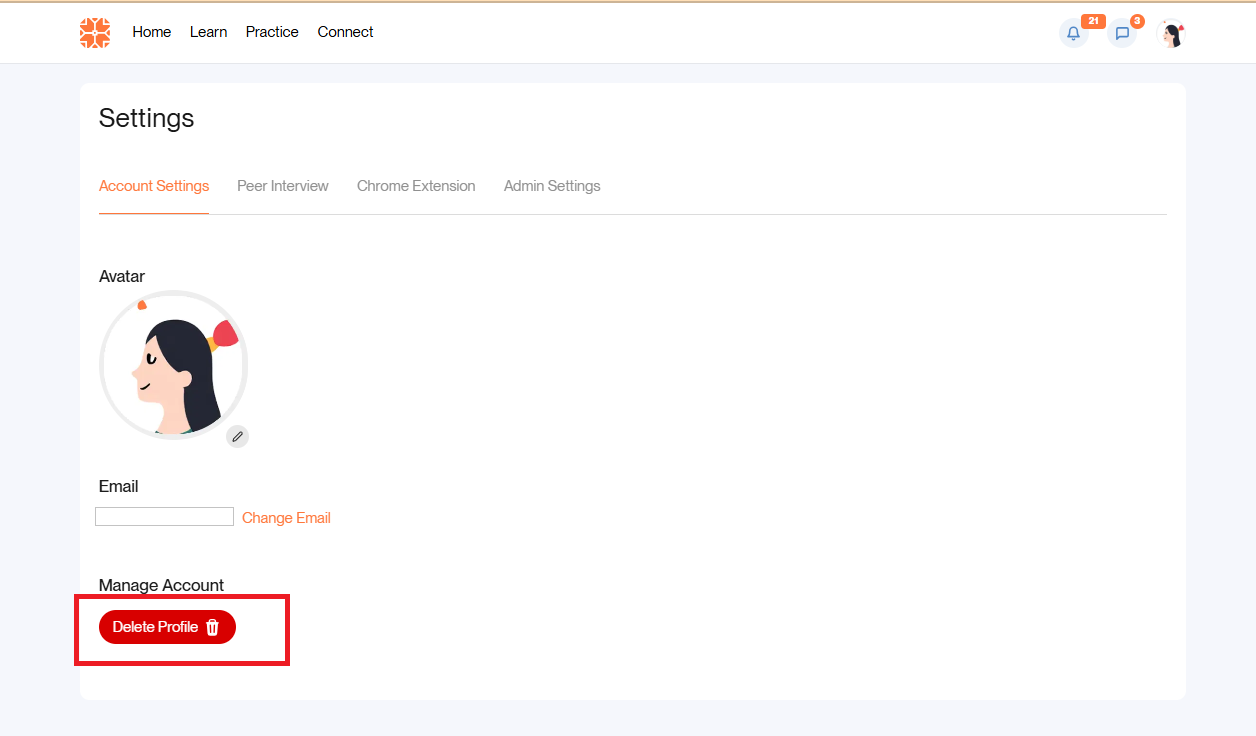1256x736 pixels.
Task: Navigate to Practice
Action: click(x=272, y=32)
